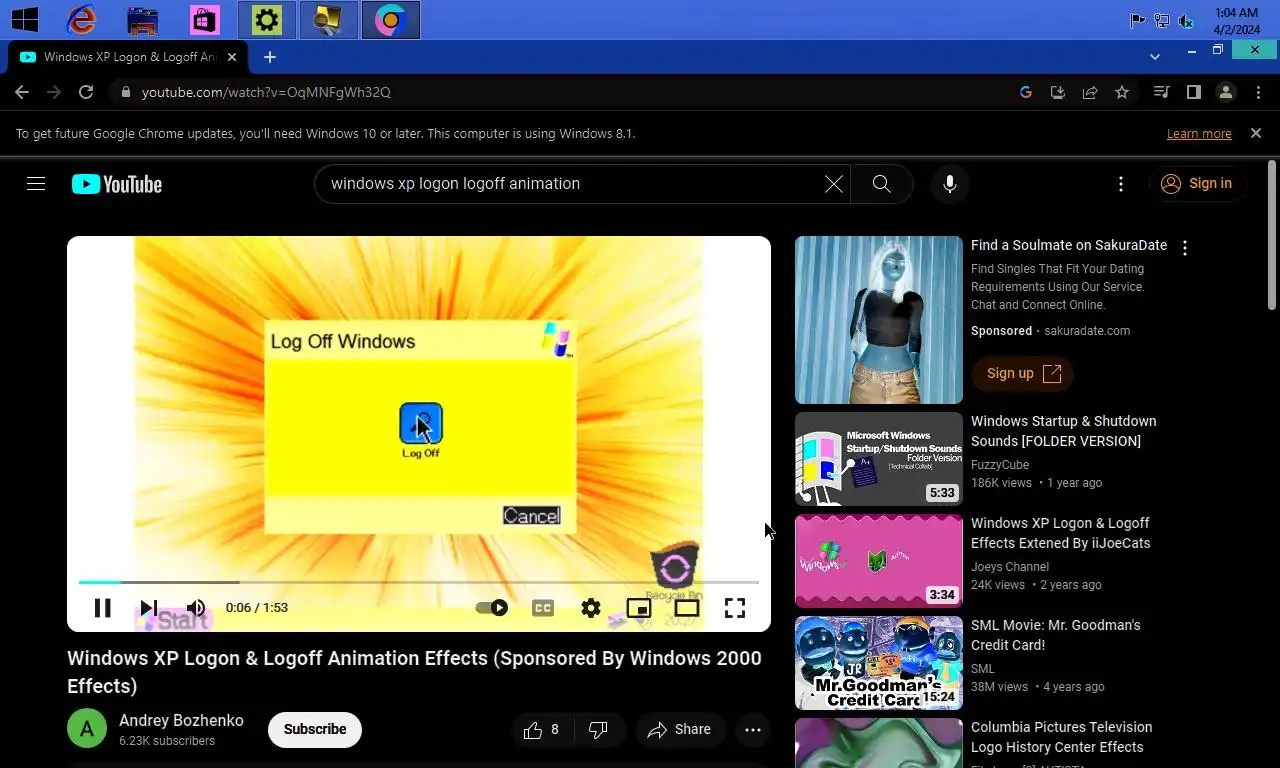Skip to the next video
Image resolution: width=1280 pixels, height=768 pixels.
[149, 608]
